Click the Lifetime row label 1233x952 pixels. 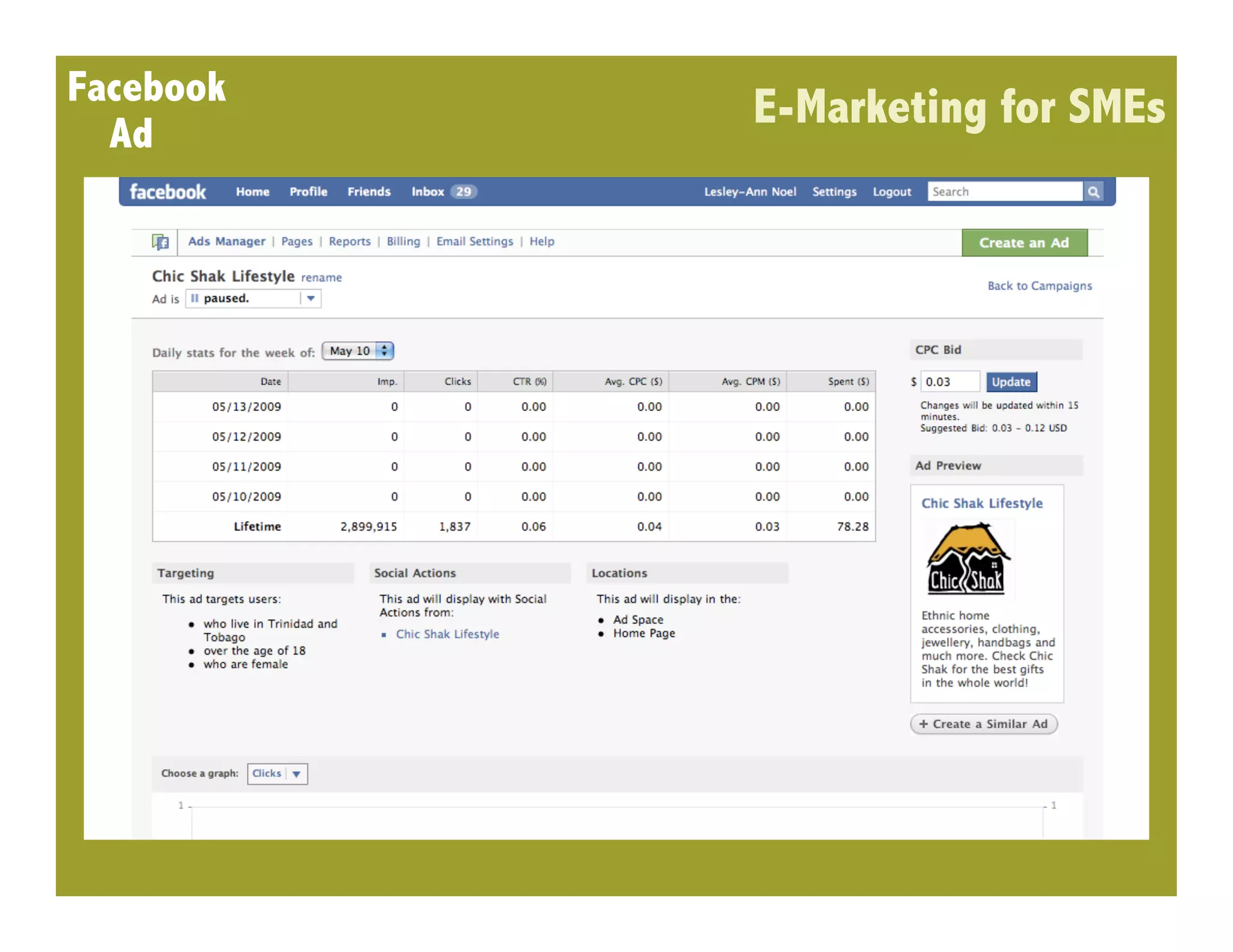(257, 527)
